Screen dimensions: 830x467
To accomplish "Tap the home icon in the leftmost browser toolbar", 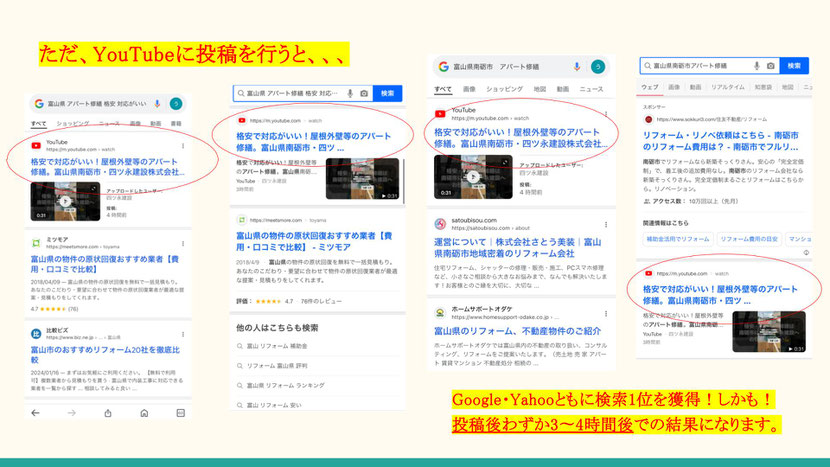I will (x=144, y=413).
